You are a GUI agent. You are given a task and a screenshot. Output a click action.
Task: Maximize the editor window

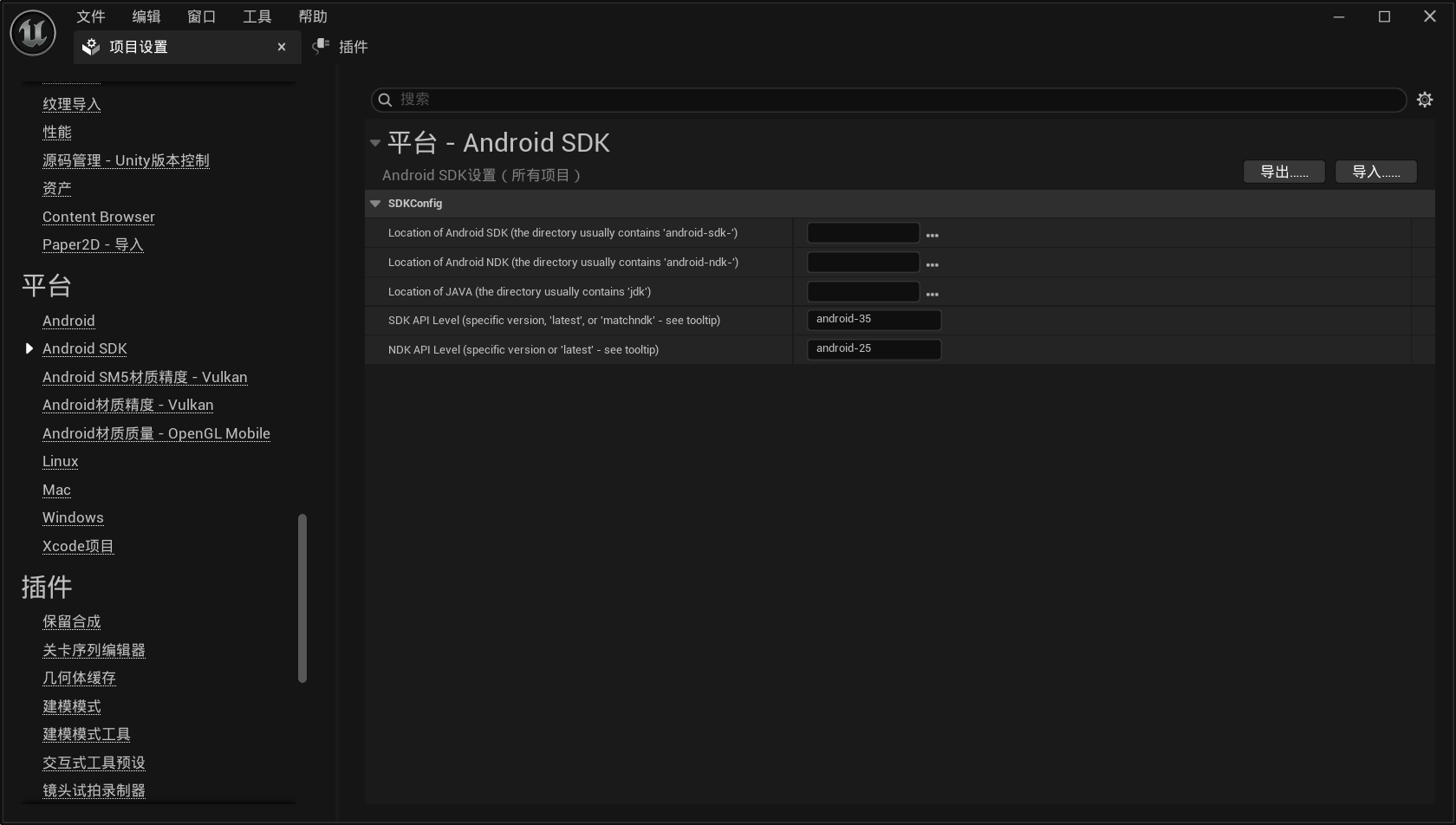click(x=1384, y=16)
